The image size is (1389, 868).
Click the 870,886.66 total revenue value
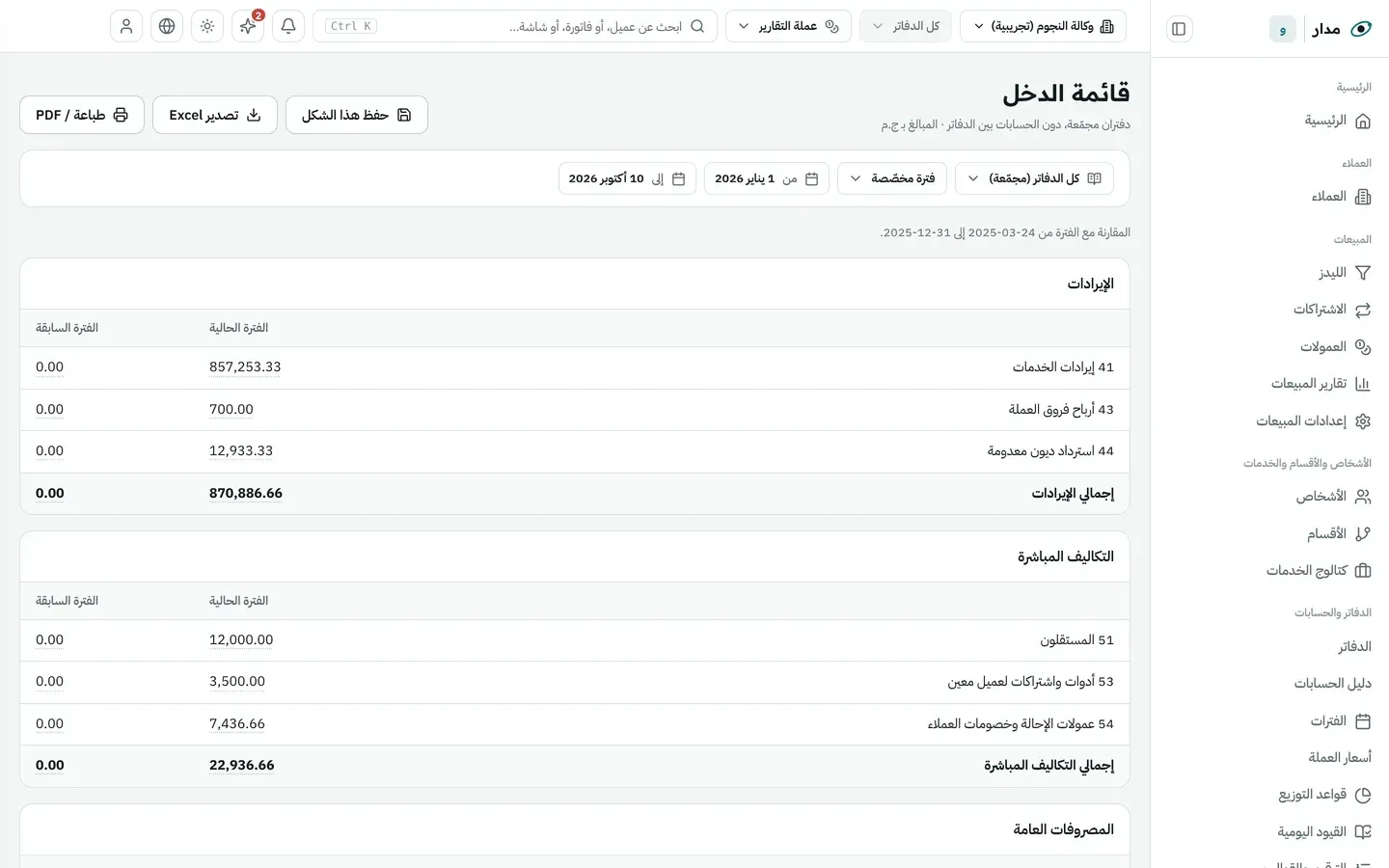click(246, 494)
